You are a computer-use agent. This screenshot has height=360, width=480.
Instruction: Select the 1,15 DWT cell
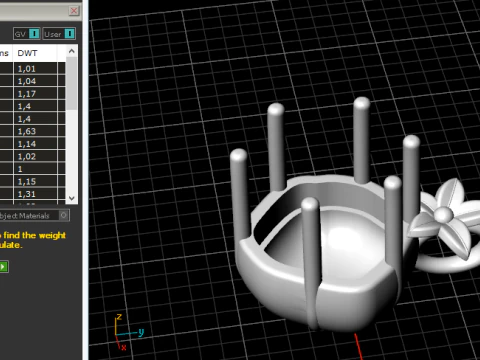[35, 181]
